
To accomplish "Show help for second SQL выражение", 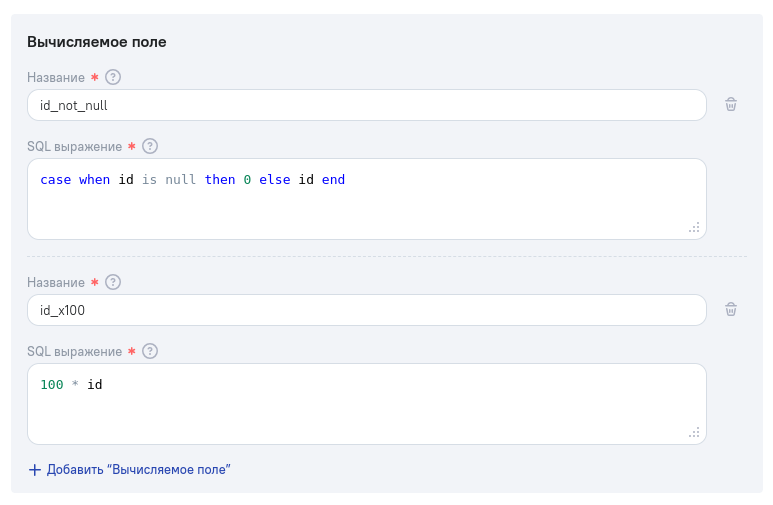I will tap(150, 352).
